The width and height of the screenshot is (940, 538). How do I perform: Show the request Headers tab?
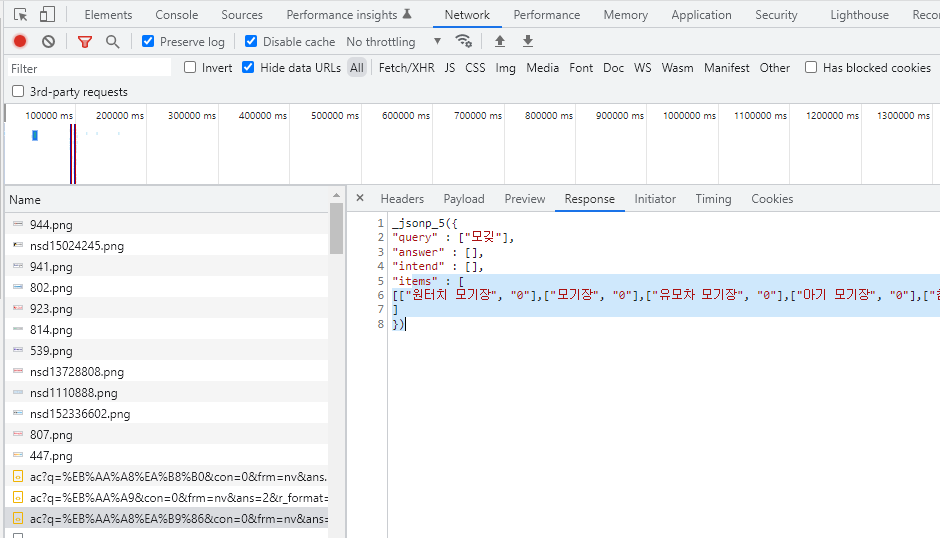click(402, 199)
